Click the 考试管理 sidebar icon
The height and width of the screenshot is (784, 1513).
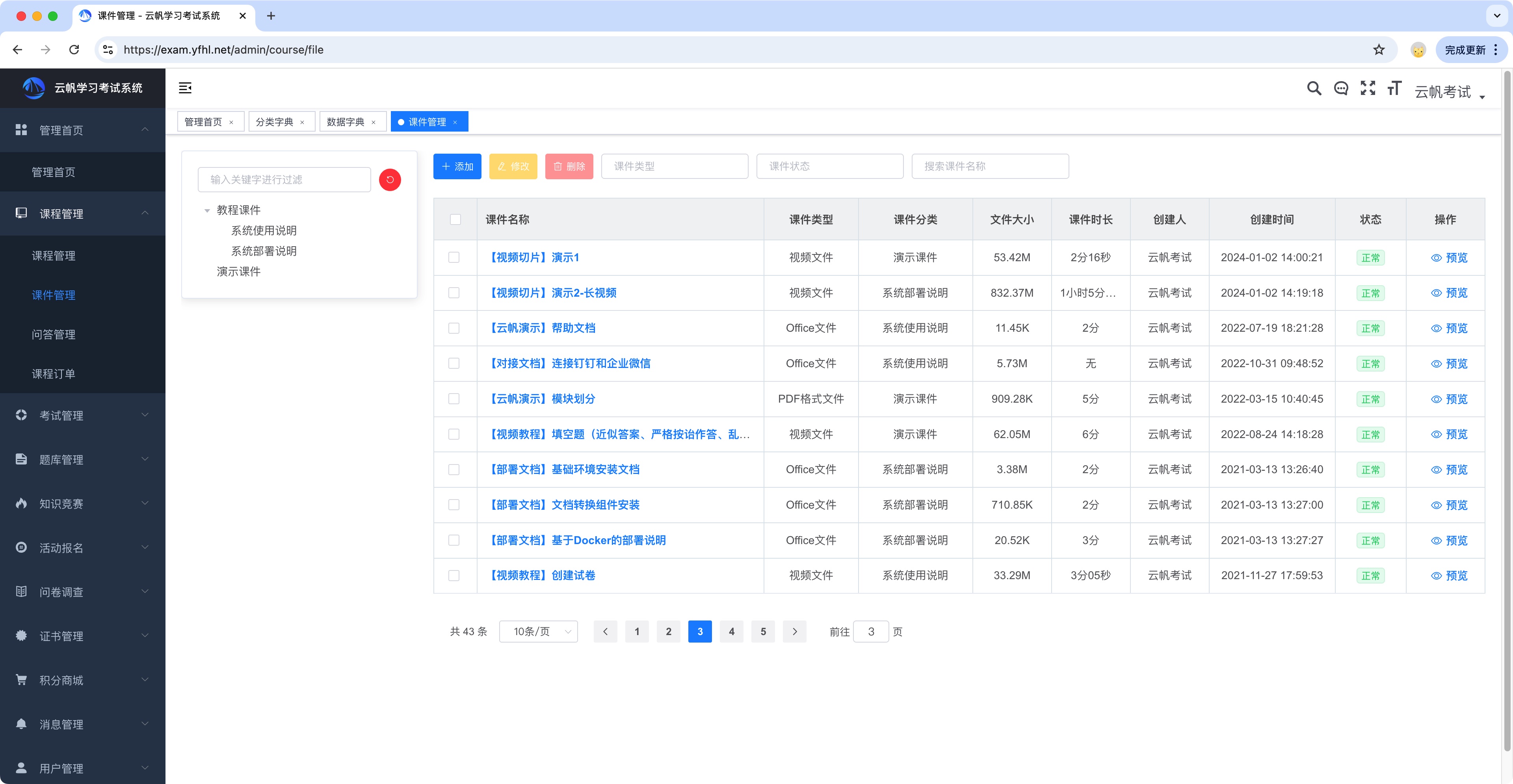[21, 414]
